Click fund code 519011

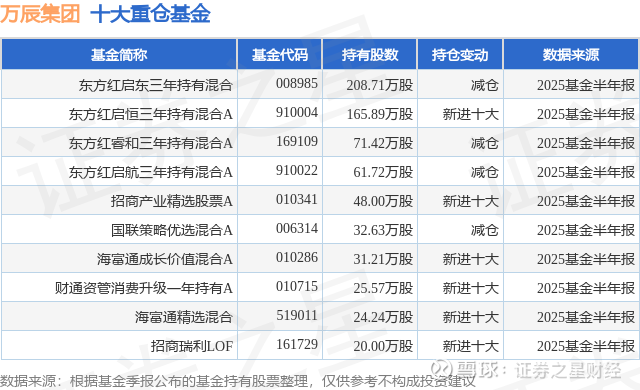coord(297,315)
